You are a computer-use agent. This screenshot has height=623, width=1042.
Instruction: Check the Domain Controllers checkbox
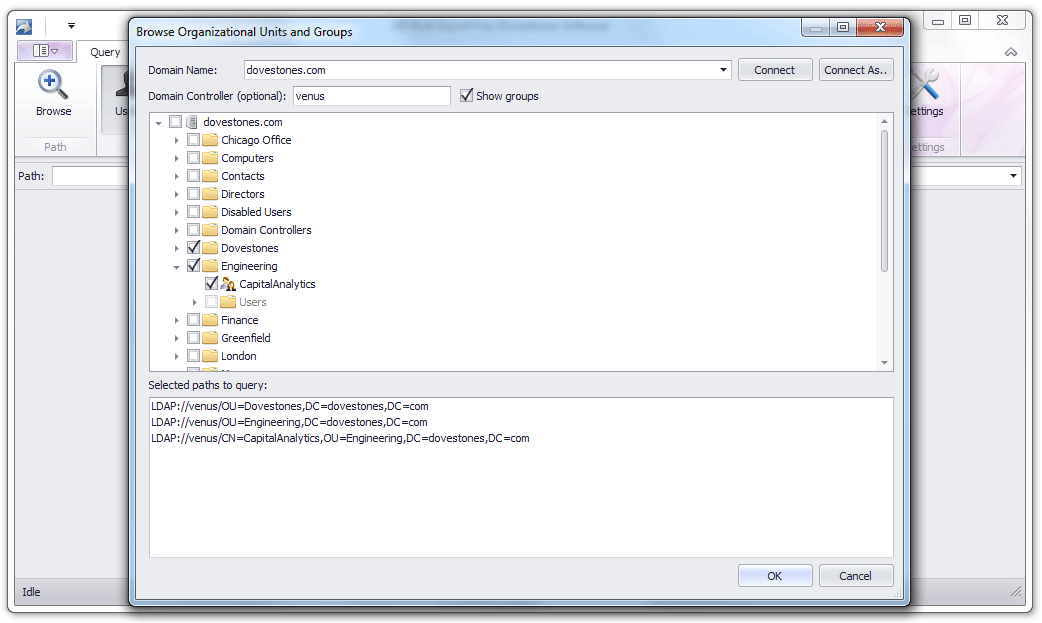pyautogui.click(x=193, y=229)
